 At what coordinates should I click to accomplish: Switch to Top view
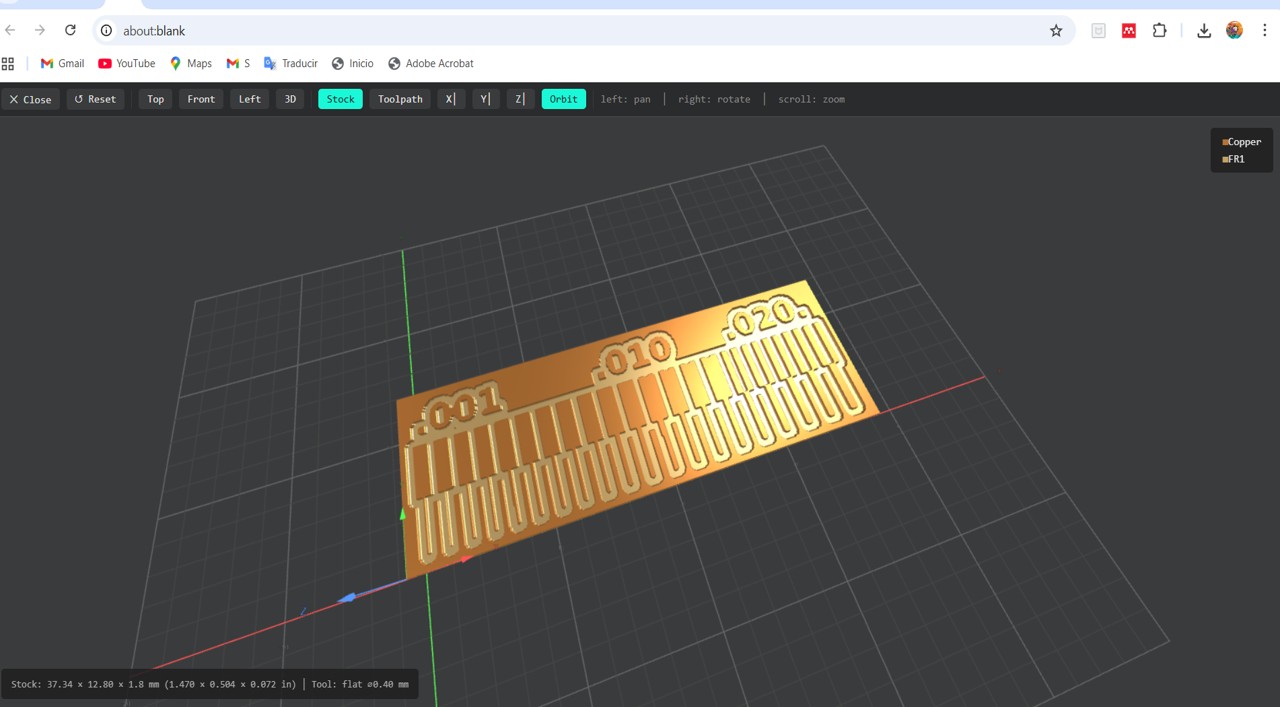(x=155, y=99)
